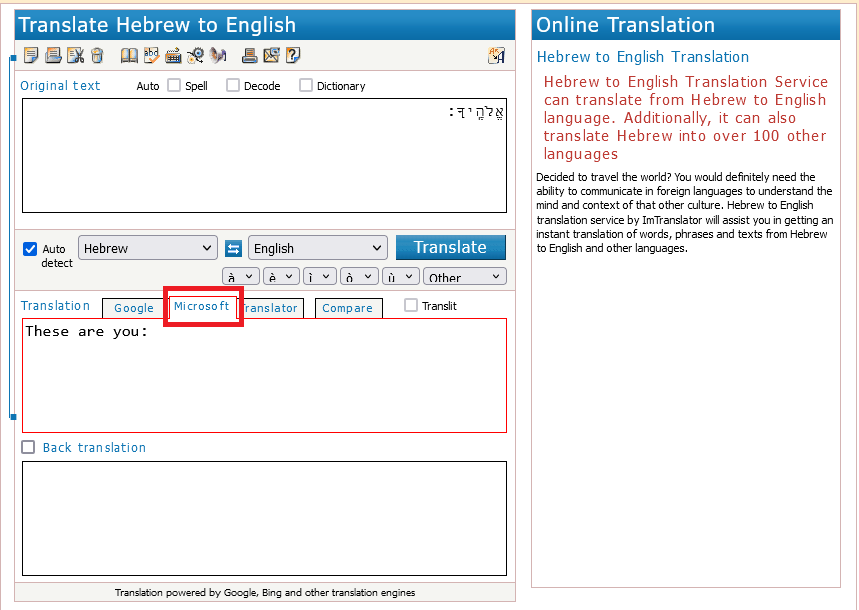Switch to the Compare tab
The height and width of the screenshot is (610, 859).
click(348, 308)
